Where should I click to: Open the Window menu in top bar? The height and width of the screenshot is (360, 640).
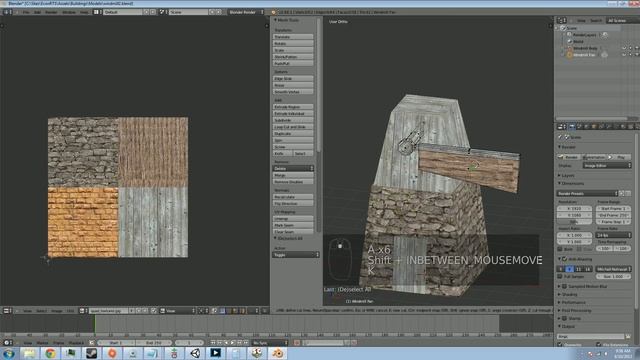(x=69, y=12)
